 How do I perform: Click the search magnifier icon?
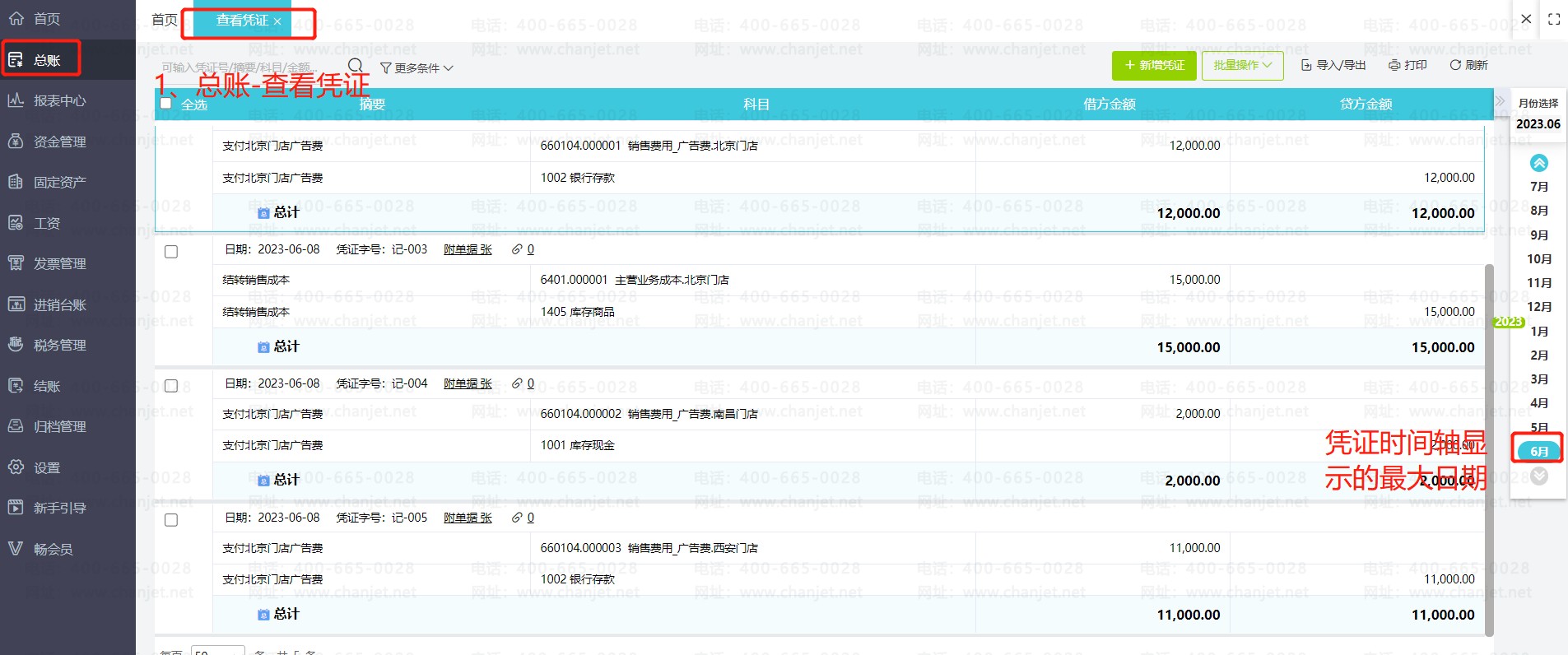[x=356, y=66]
